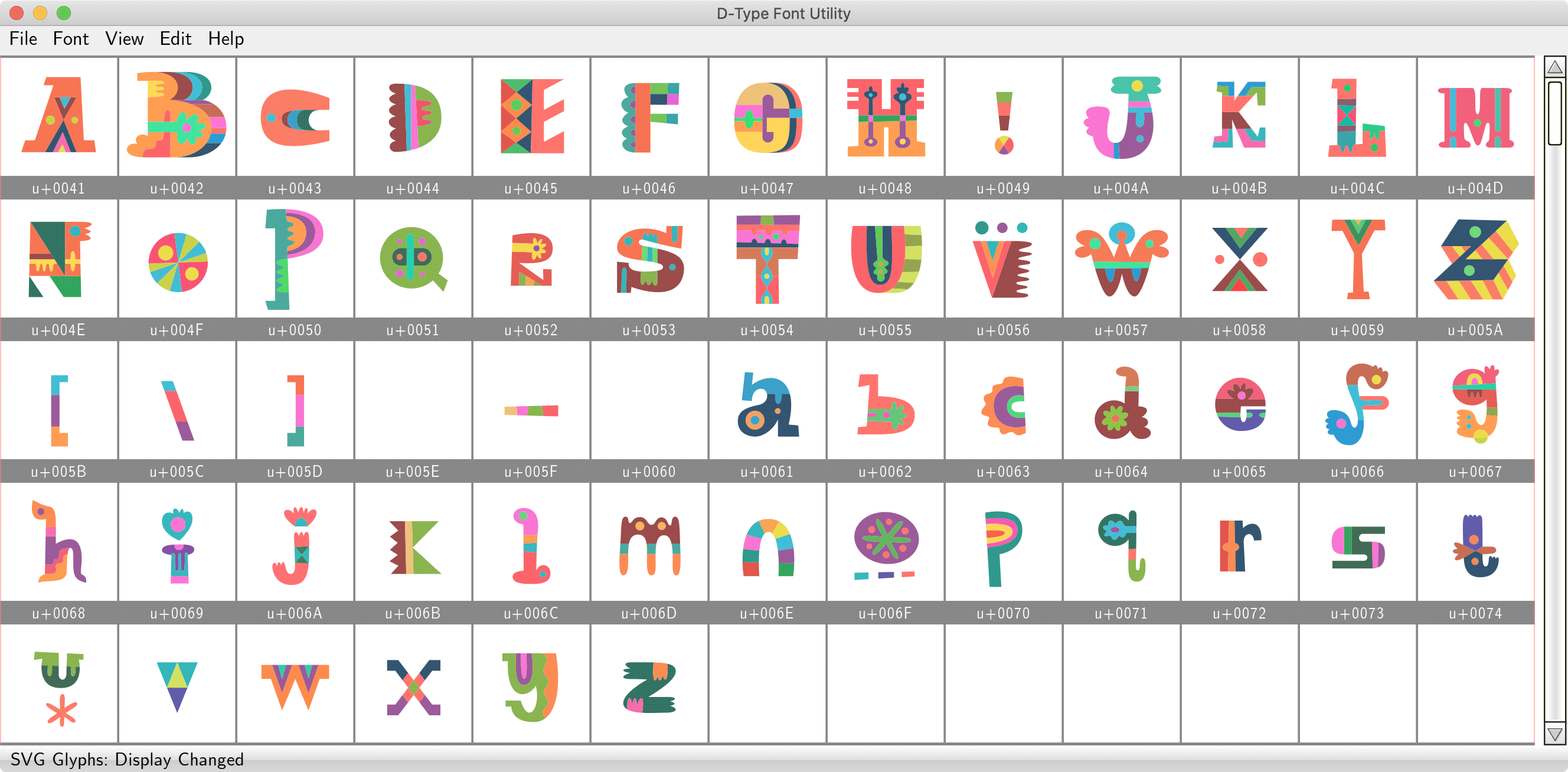
Task: Open the Edit menu
Action: coord(175,39)
